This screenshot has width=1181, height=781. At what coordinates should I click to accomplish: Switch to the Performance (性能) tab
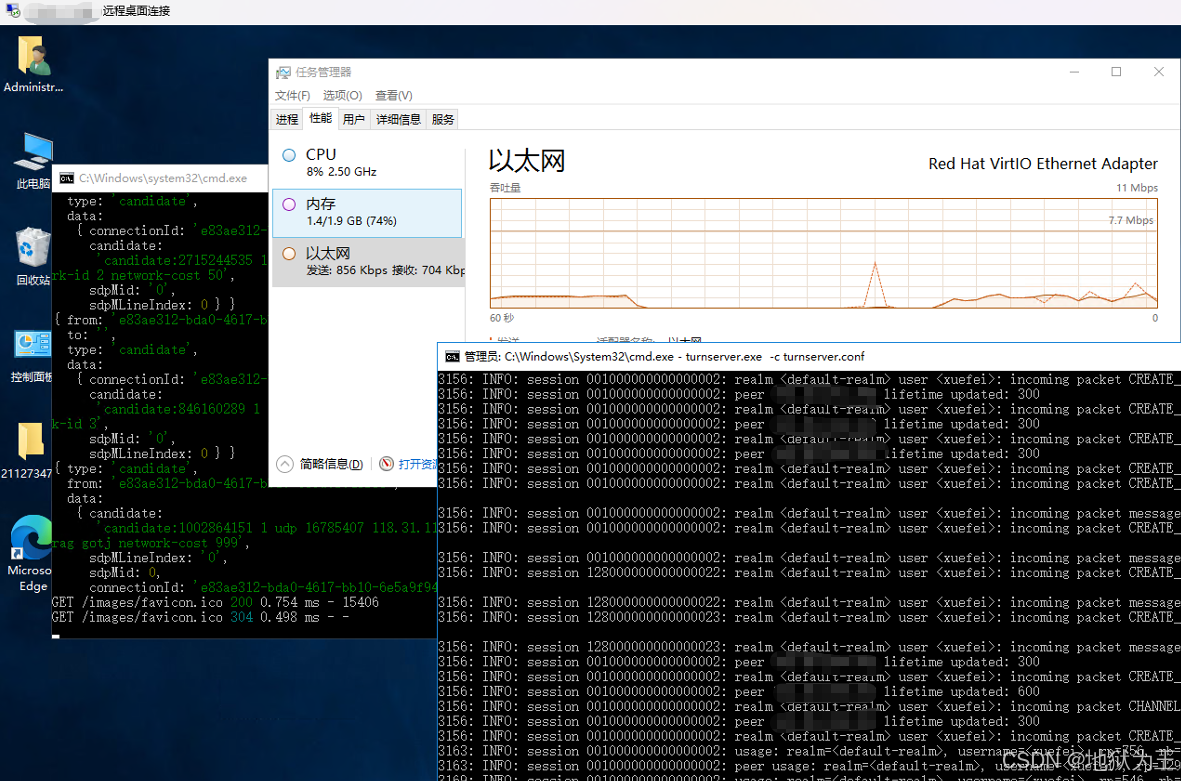pos(320,118)
